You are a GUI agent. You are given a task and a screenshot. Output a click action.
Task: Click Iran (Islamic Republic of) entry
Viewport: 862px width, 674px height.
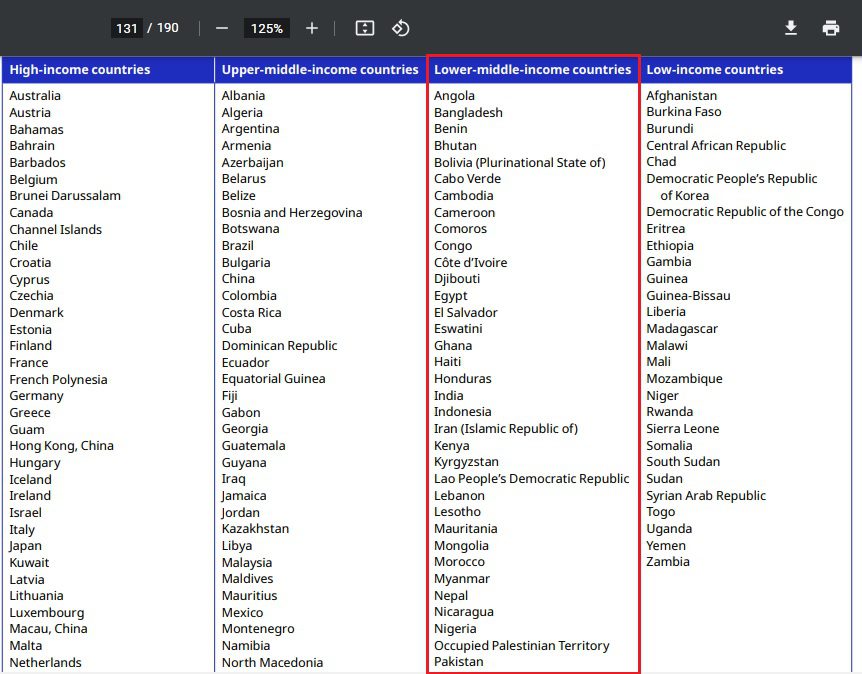pyautogui.click(x=506, y=429)
